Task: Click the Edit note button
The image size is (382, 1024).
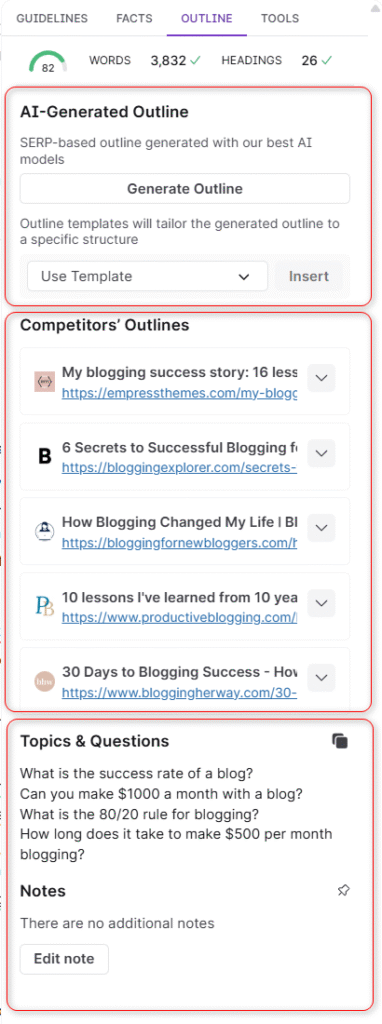Action: coord(64,959)
